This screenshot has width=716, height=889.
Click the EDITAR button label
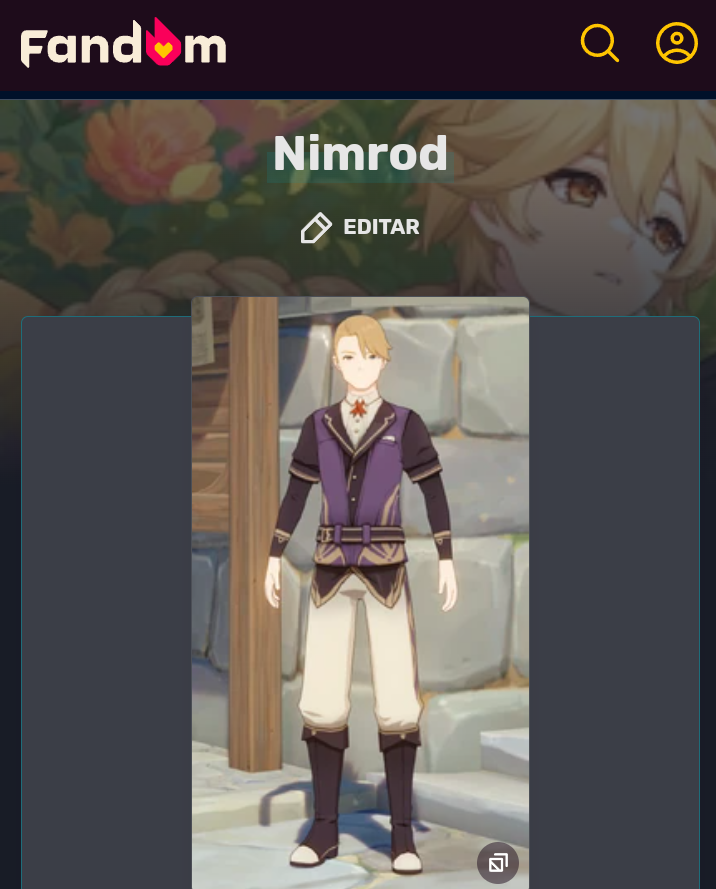tap(382, 227)
